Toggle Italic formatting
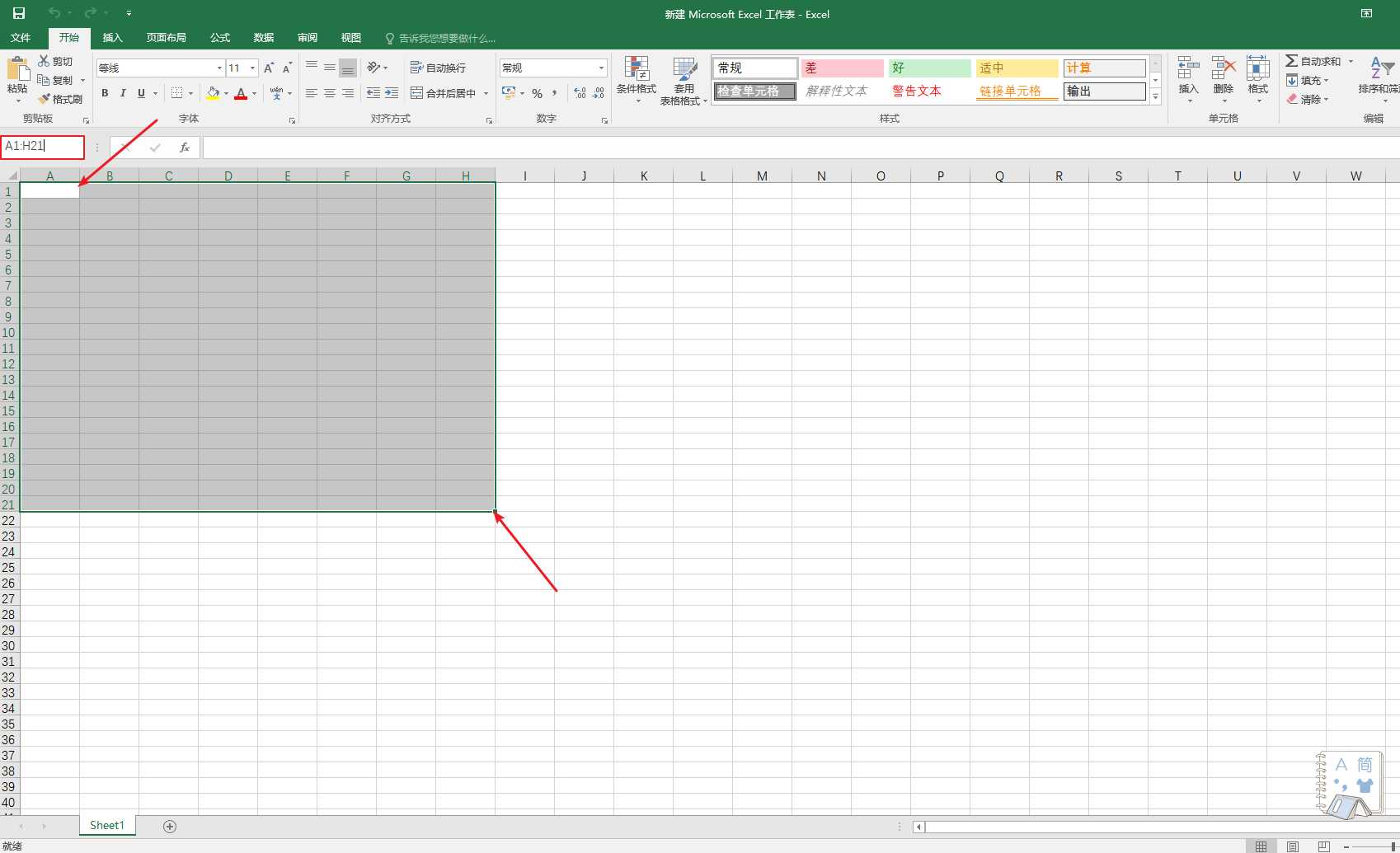The width and height of the screenshot is (1400, 853). point(123,93)
